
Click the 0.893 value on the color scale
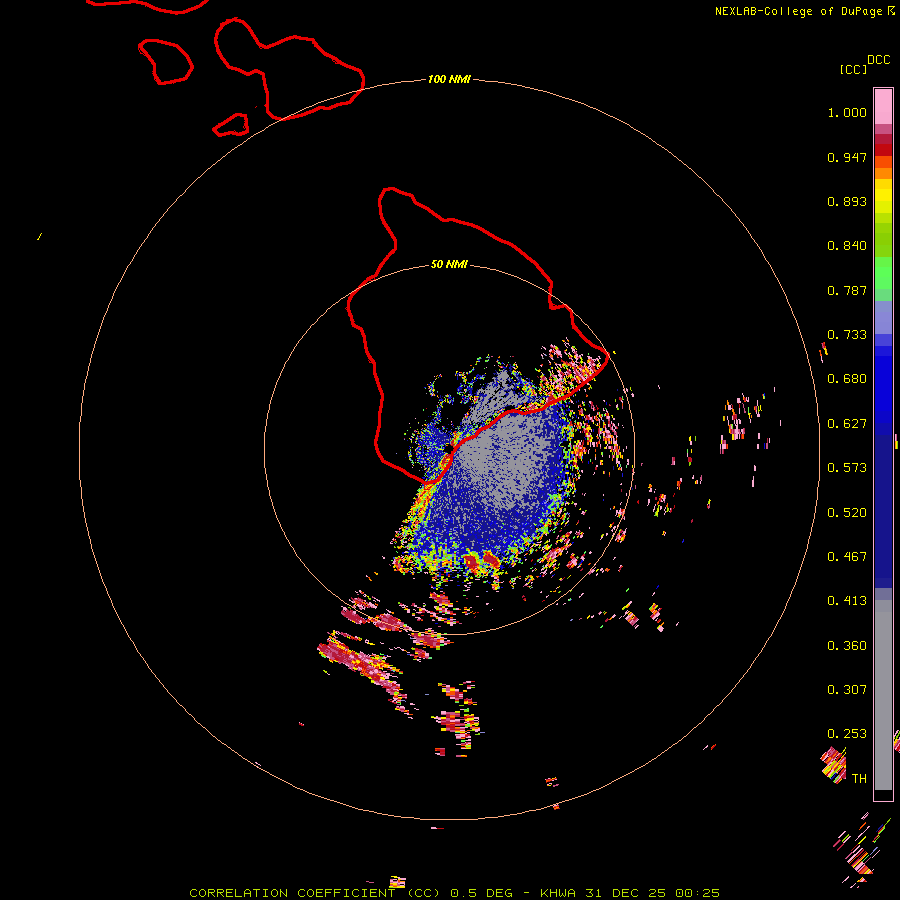click(847, 201)
